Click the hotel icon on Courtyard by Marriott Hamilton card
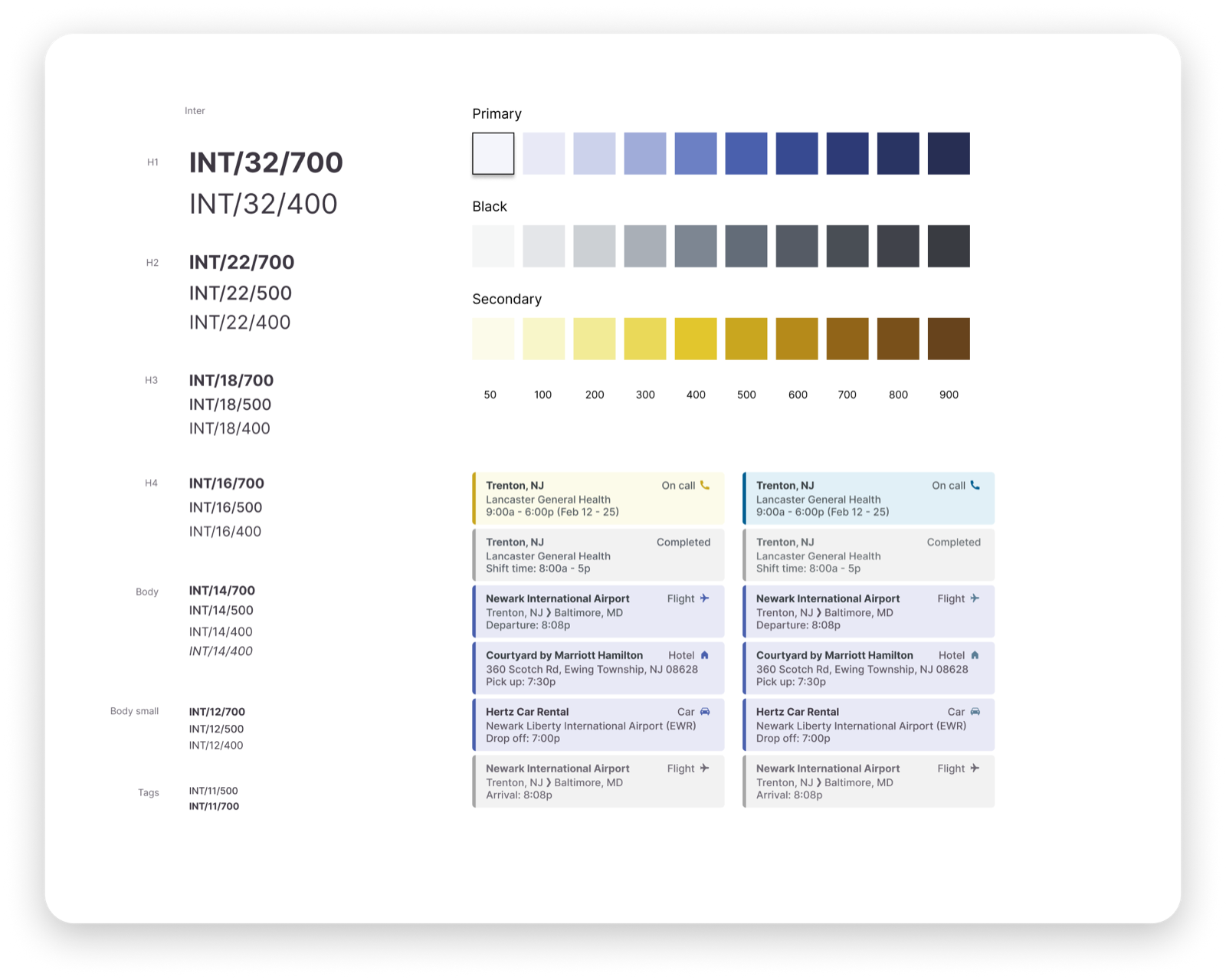This screenshot has width=1226, height=980. coord(704,655)
